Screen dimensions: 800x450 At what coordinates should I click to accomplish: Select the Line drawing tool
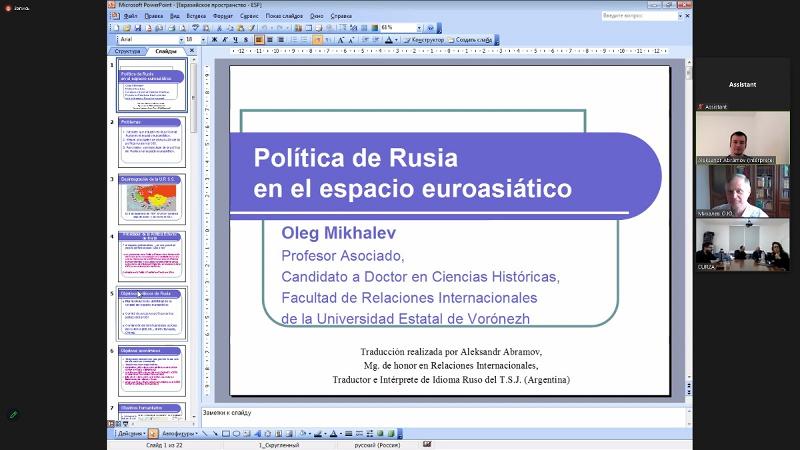(x=205, y=434)
